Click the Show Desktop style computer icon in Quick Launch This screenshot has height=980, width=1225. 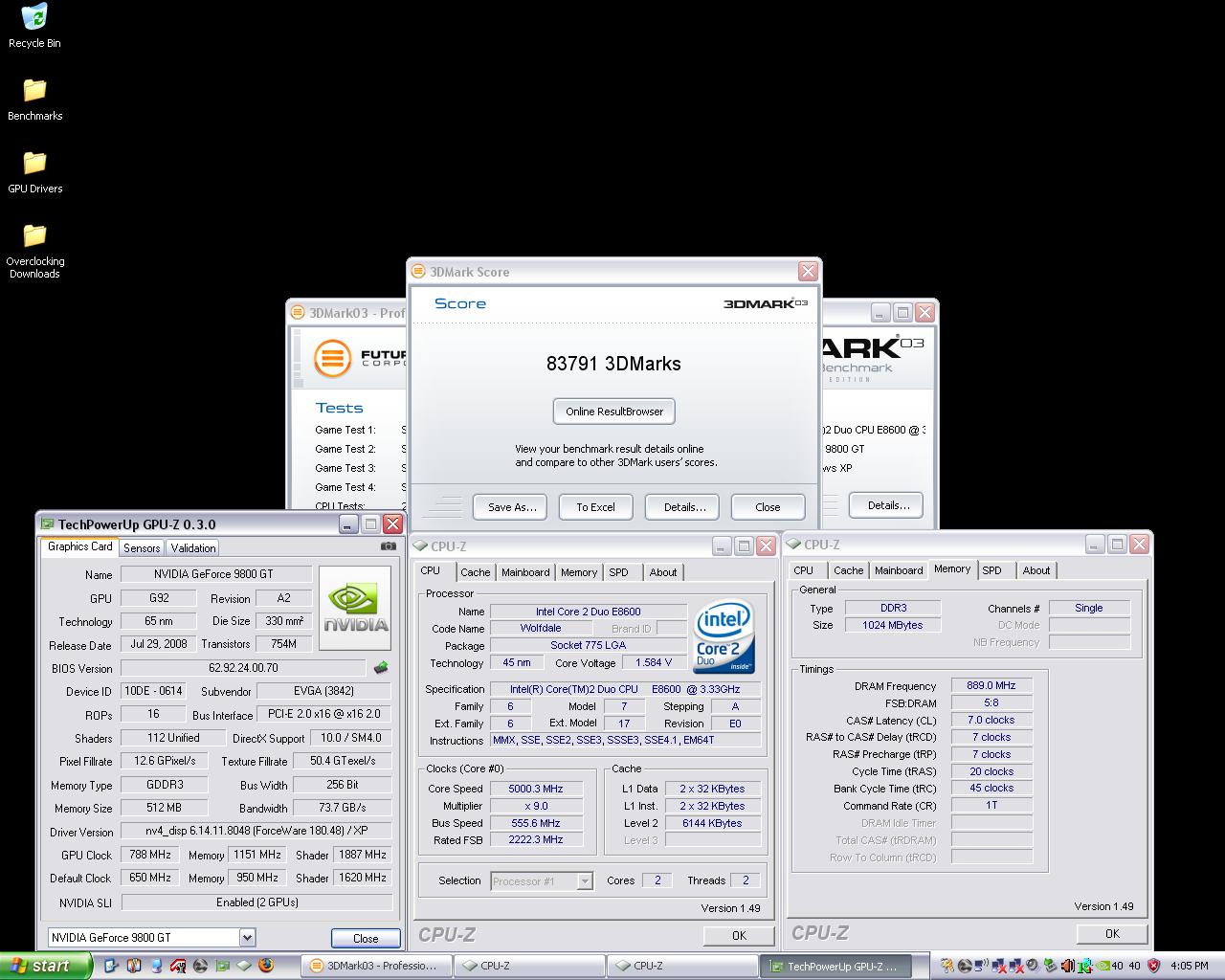(156, 966)
